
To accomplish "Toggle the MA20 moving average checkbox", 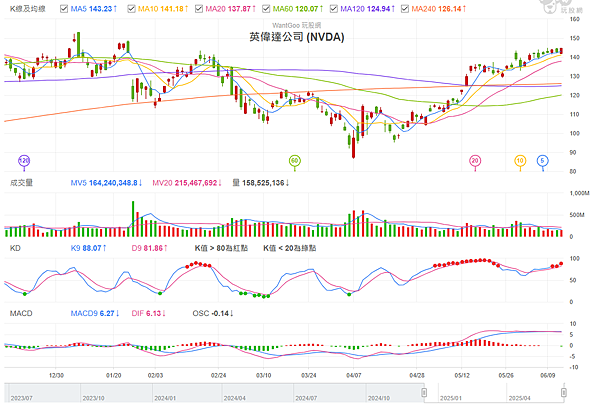I will pyautogui.click(x=199, y=8).
